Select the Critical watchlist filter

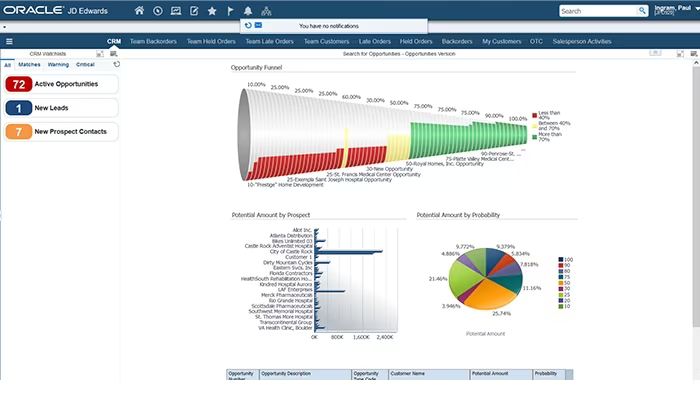(85, 65)
